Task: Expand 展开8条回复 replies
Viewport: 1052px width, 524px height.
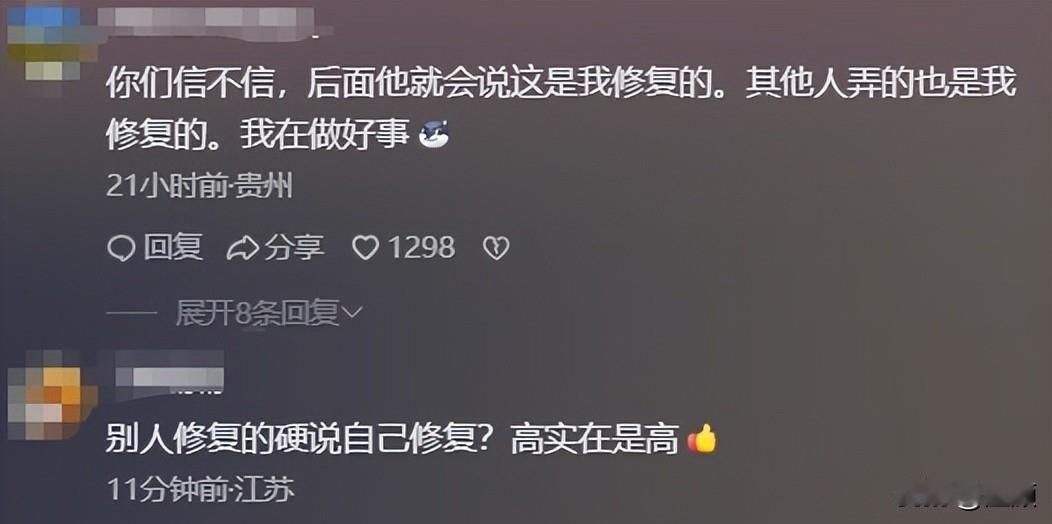Action: click(258, 313)
